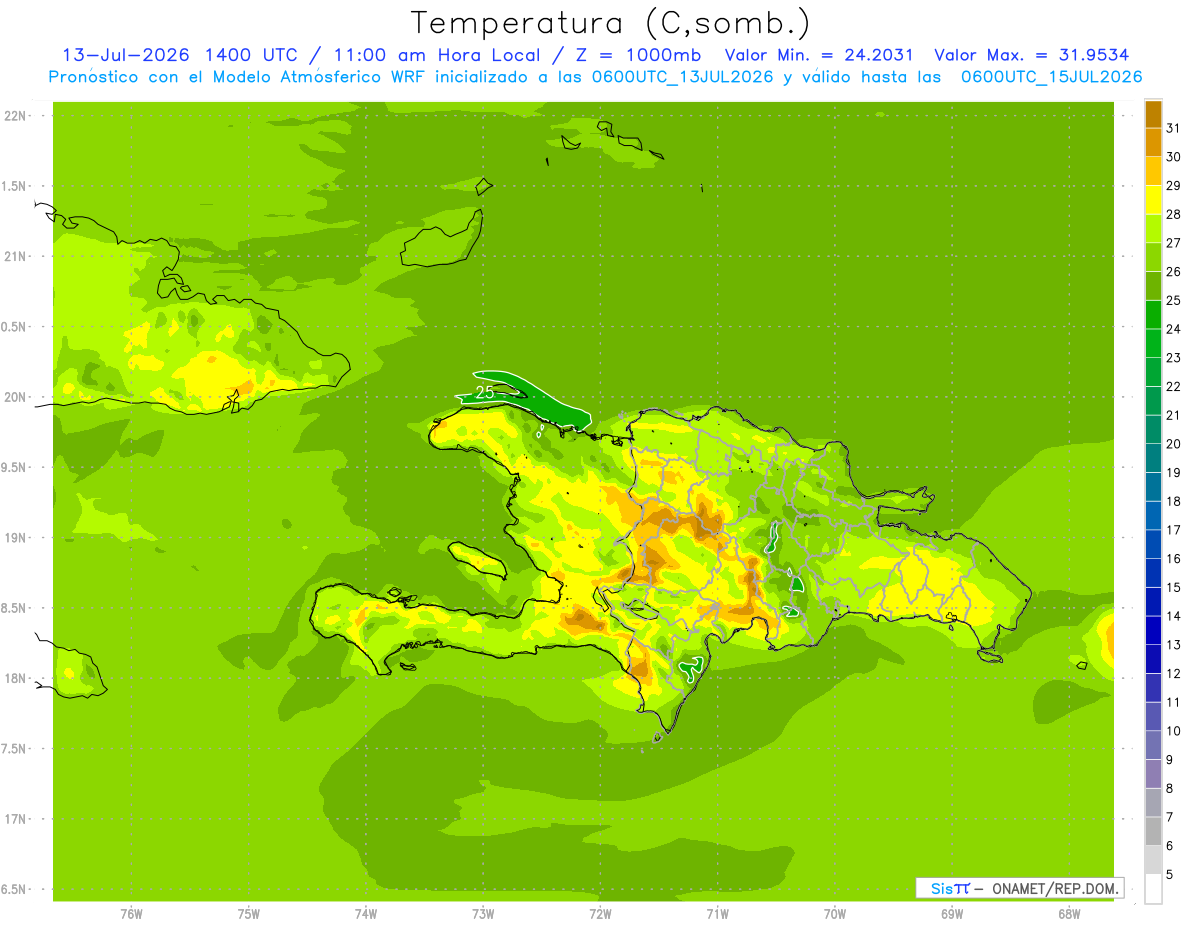Viewport: 1200px width, 927px height.
Task: Click the 'Temperatura (C,somb.)' title
Action: point(610,23)
